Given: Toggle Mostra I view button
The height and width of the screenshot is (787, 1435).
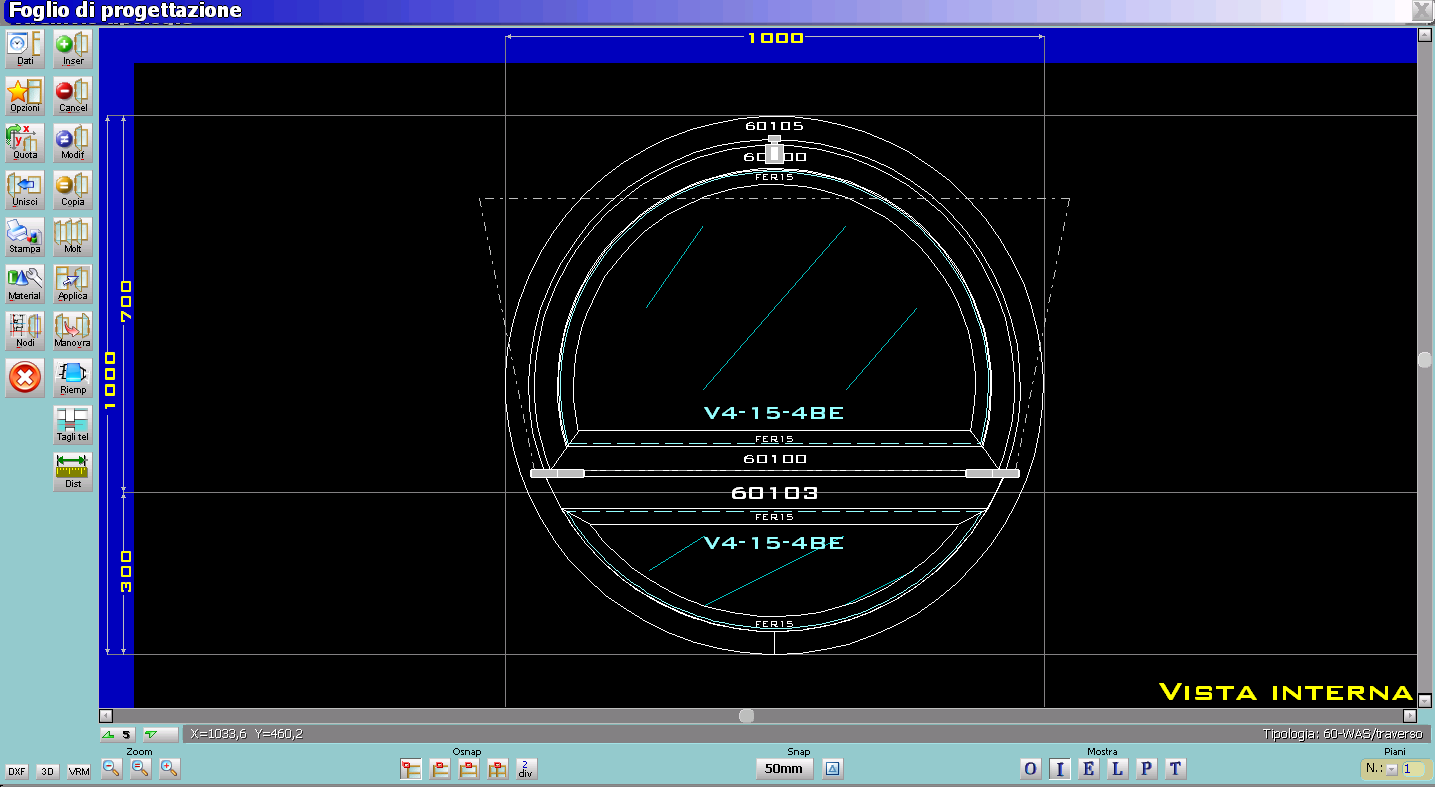Looking at the screenshot, I should [x=1059, y=769].
